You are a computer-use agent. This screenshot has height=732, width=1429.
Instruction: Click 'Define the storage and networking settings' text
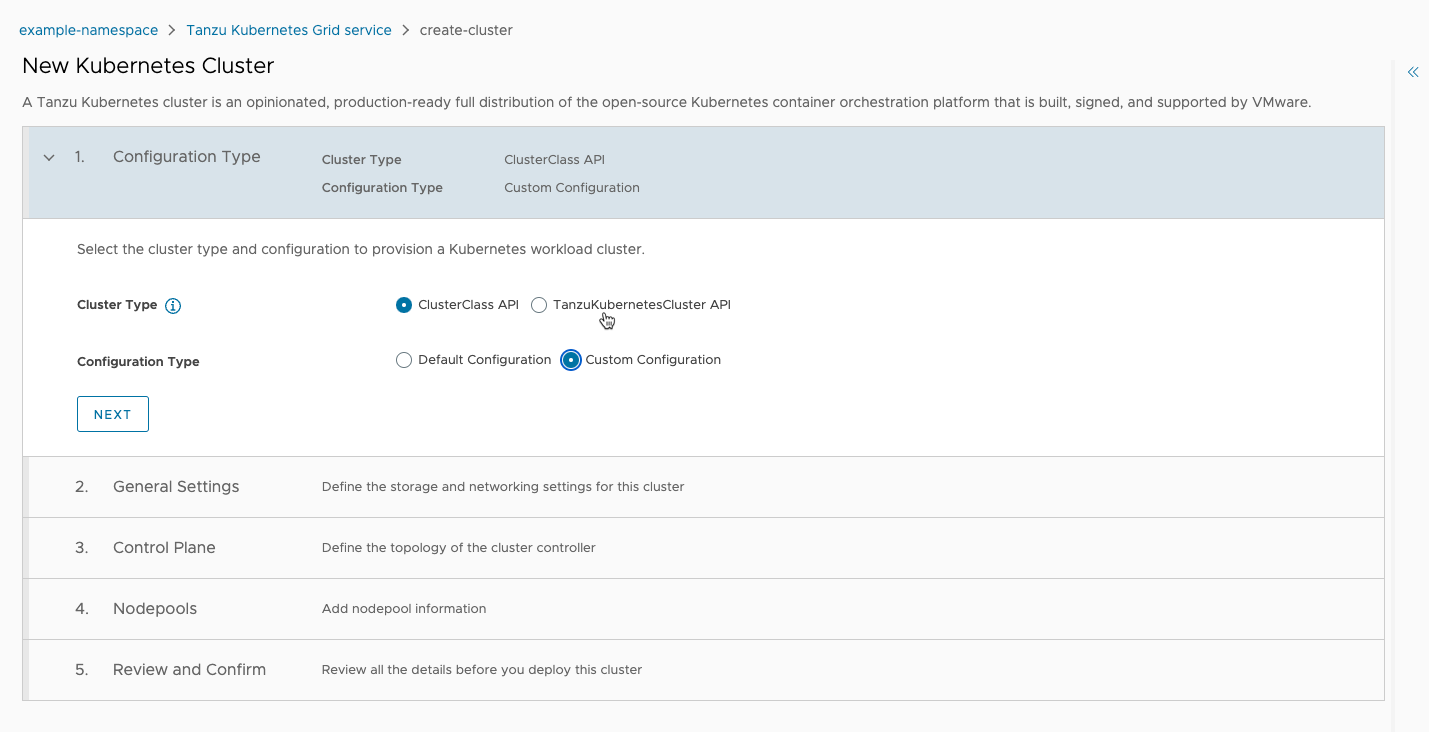[503, 487]
